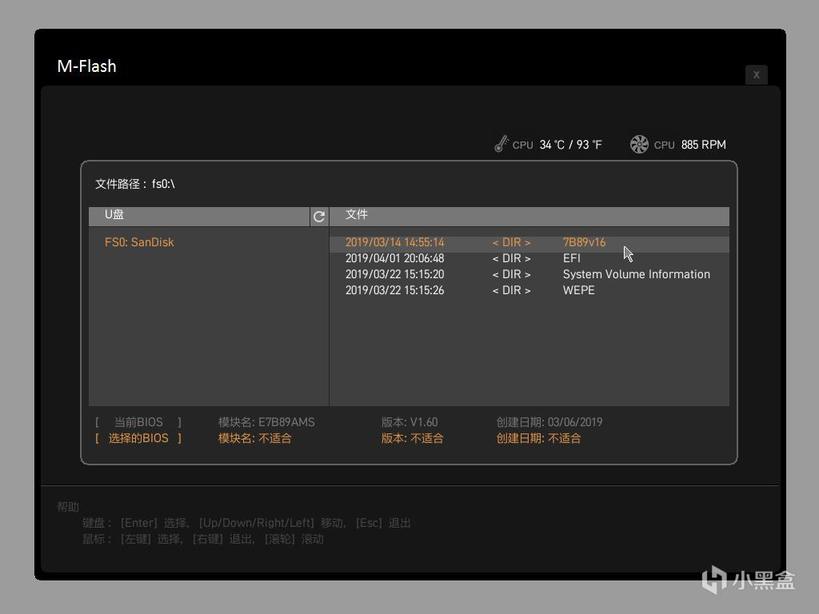Open the 7B89v16 folder

(x=584, y=243)
